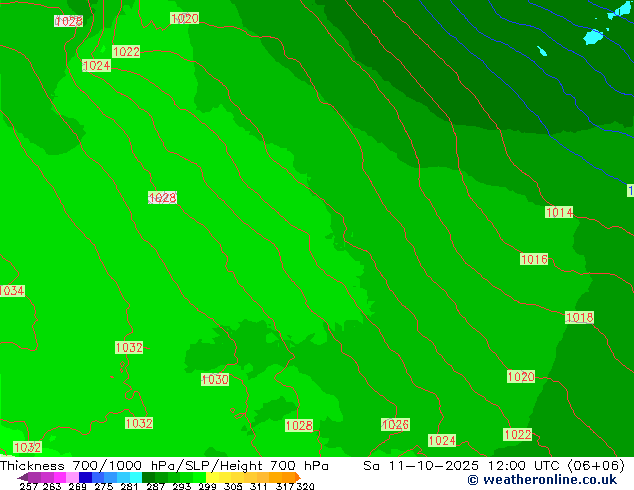This screenshot has height=490, width=634.
Task: Click the purple left arrow of the legend
Action: [22, 477]
